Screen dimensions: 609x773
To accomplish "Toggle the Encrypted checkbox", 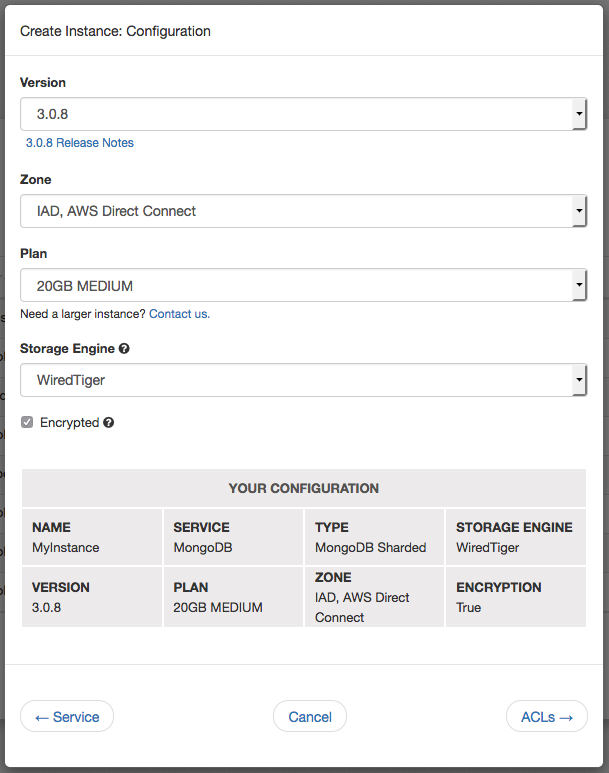I will coord(27,422).
